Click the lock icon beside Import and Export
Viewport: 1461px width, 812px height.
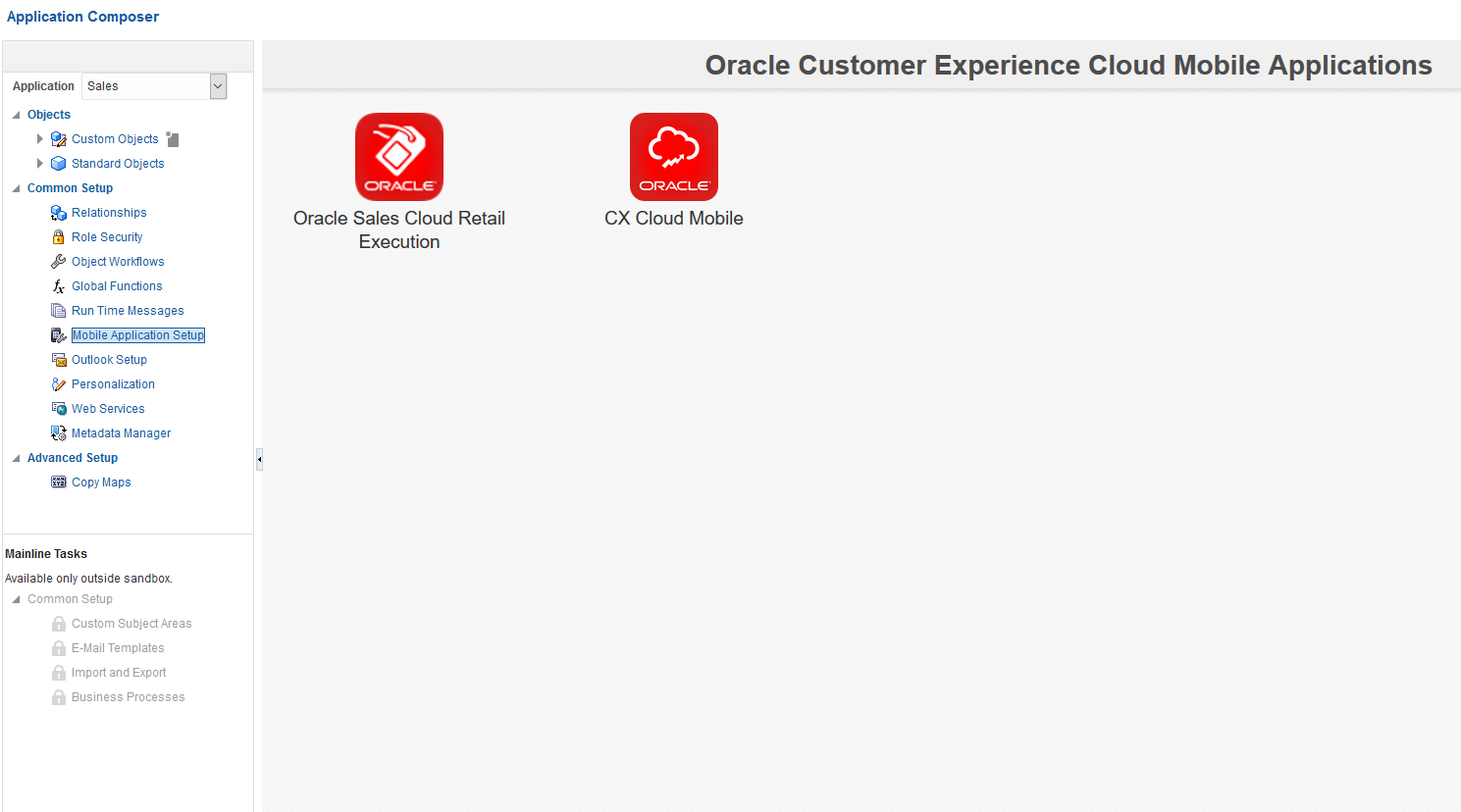(59, 673)
